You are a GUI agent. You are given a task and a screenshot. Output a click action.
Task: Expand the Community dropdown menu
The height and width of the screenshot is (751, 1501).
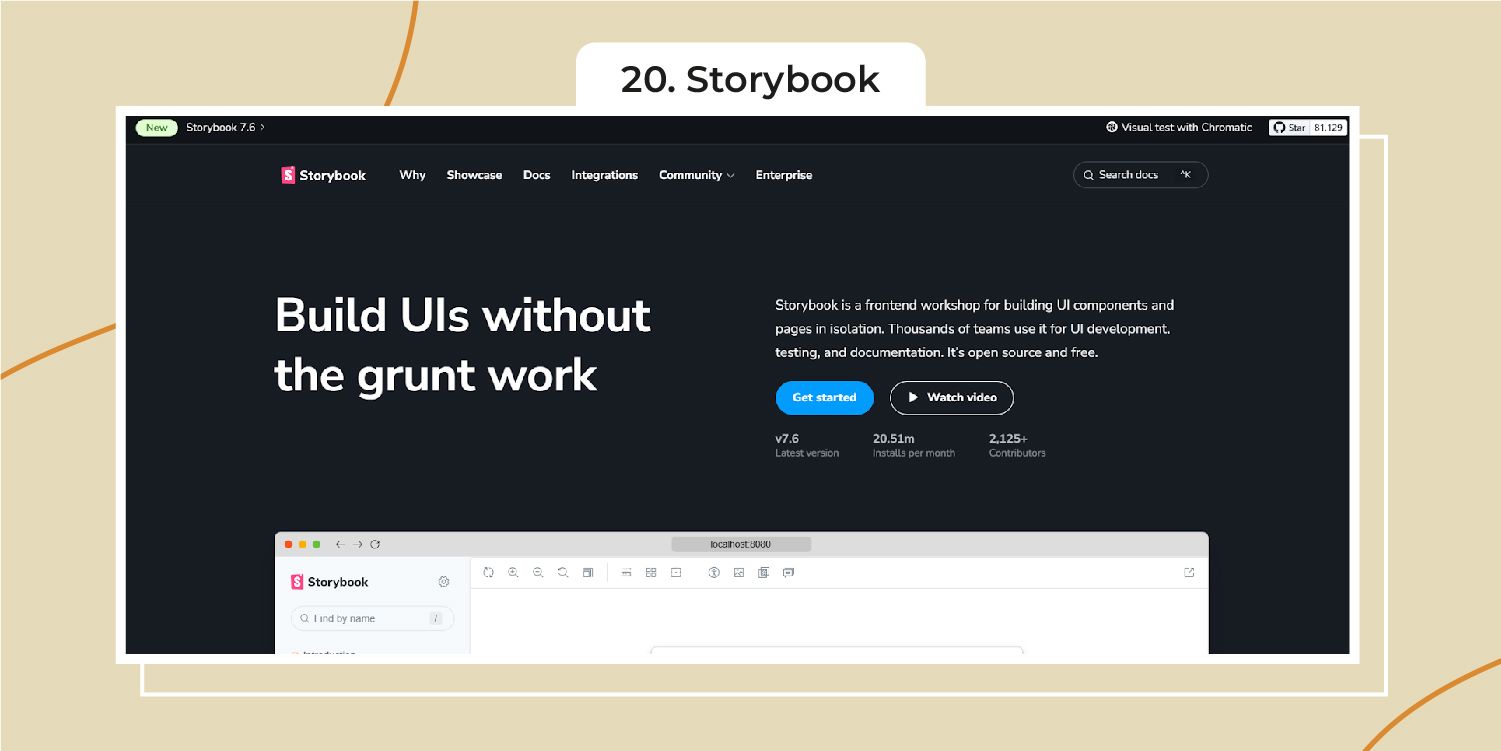(x=696, y=175)
